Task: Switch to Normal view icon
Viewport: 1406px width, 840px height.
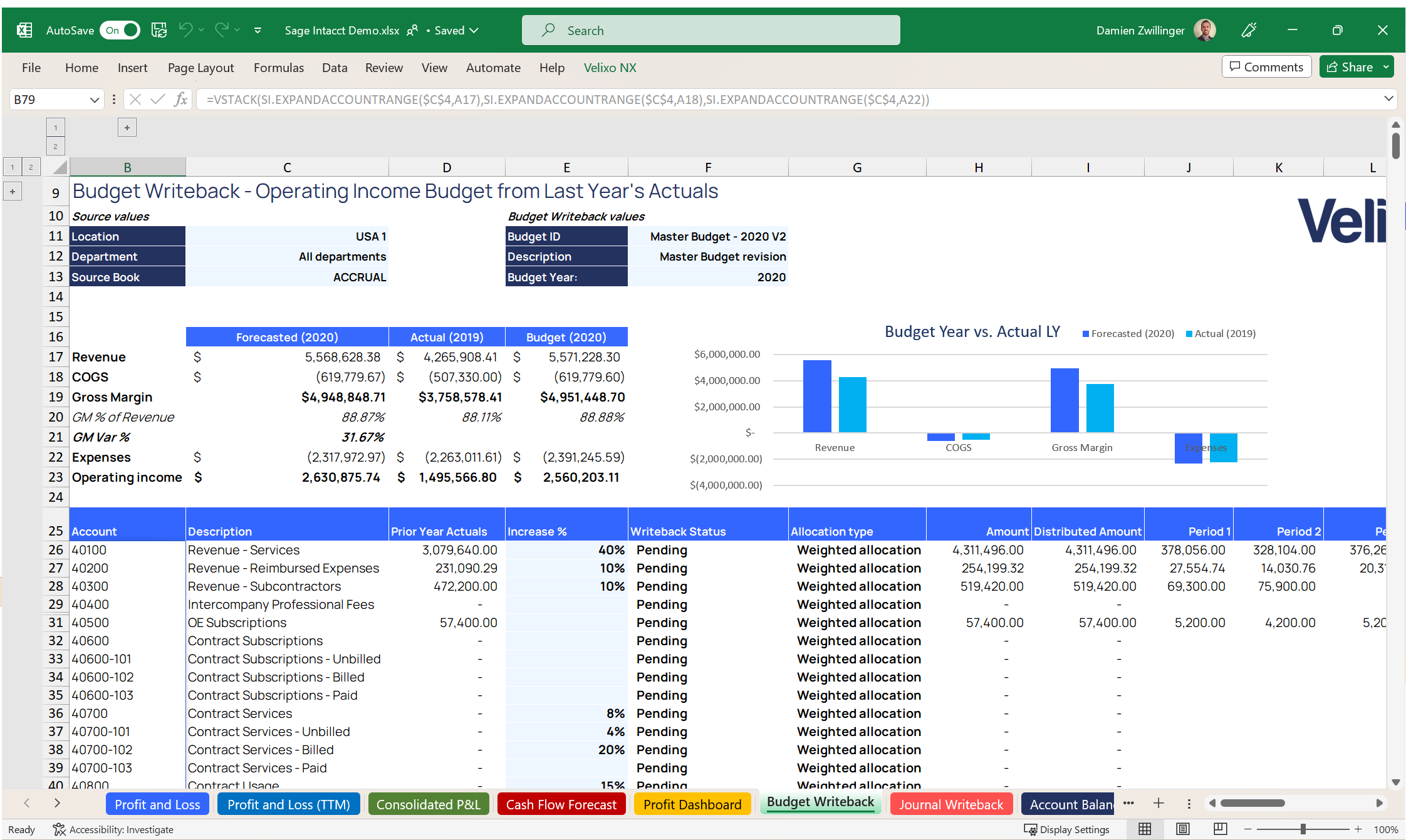Action: point(1145,829)
